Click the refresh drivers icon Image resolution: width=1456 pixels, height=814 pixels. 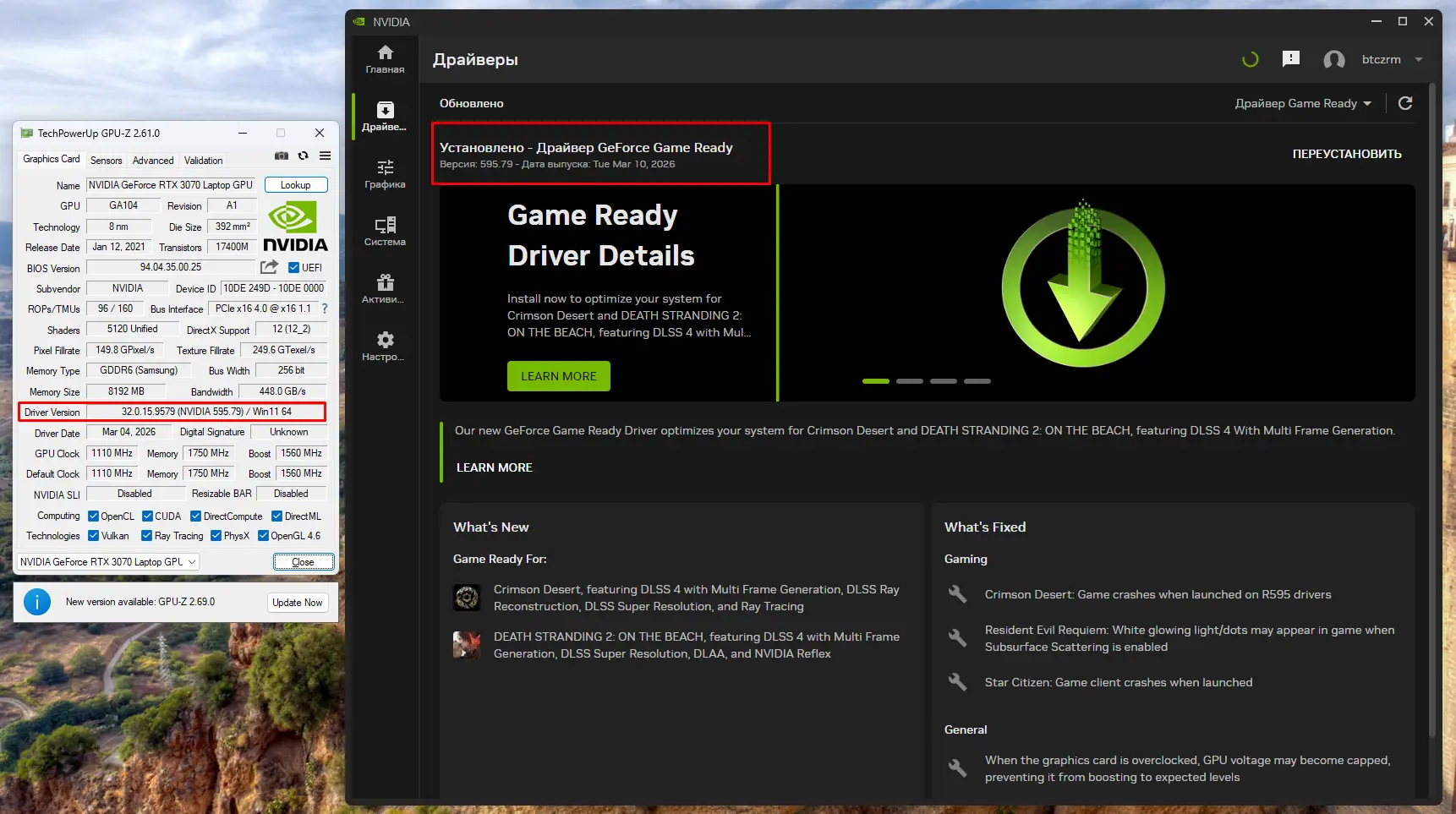pyautogui.click(x=1405, y=103)
